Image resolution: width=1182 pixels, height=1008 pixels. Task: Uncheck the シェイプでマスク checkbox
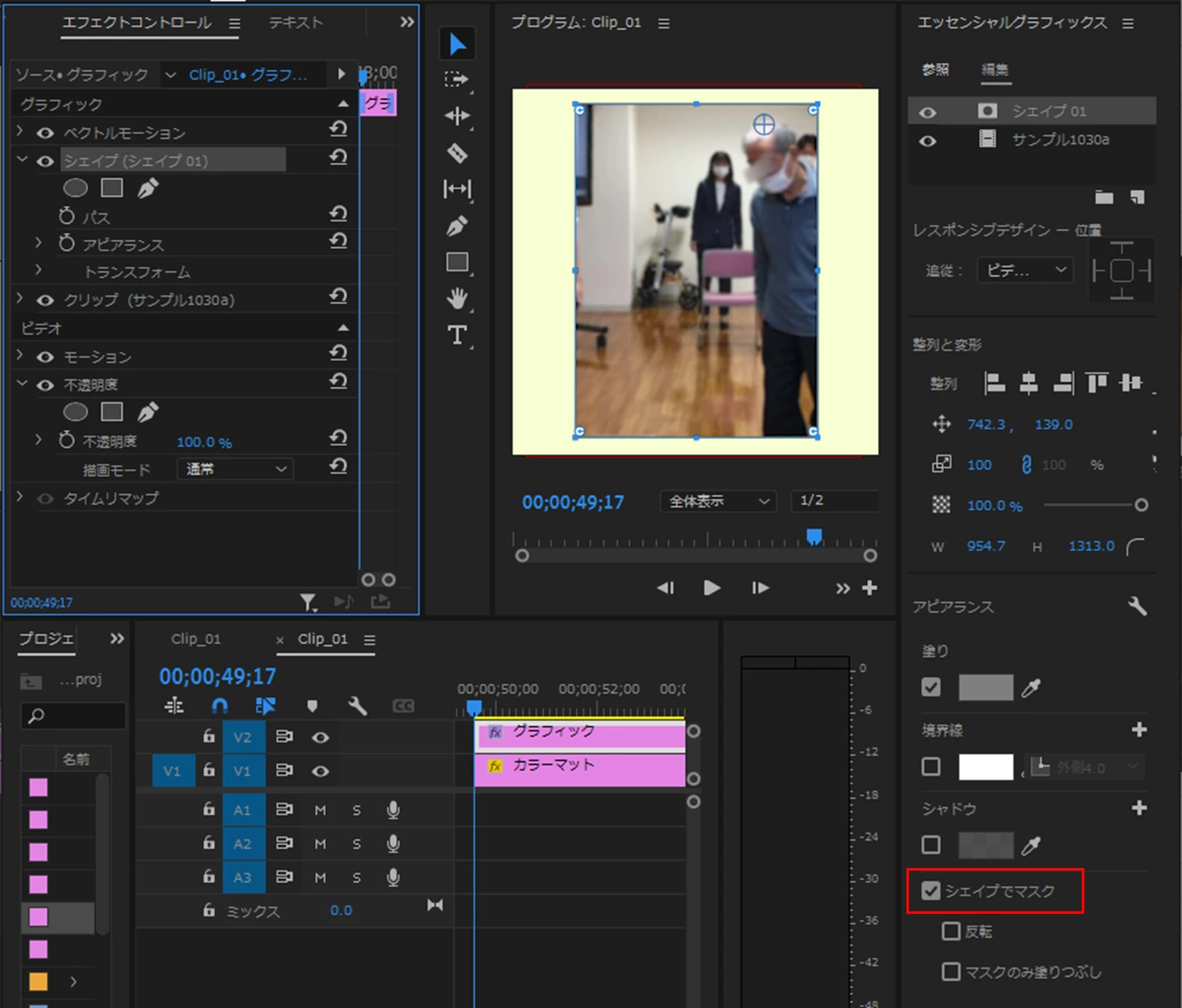tap(931, 891)
